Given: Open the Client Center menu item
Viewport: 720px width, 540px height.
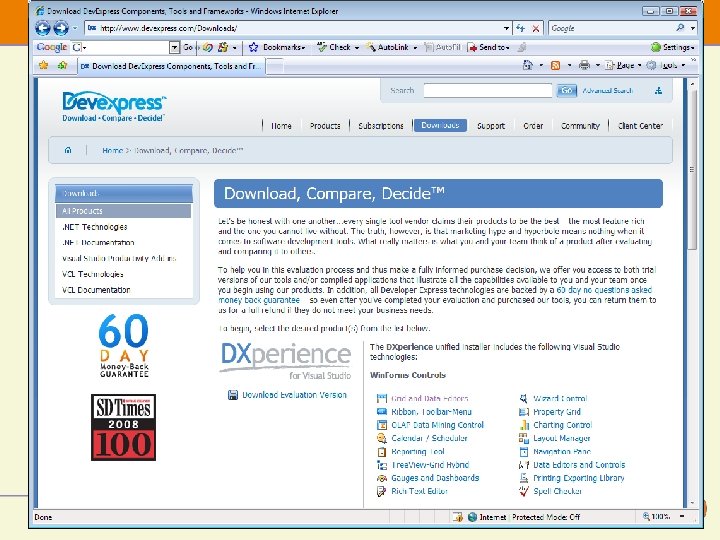Looking at the screenshot, I should (641, 125).
